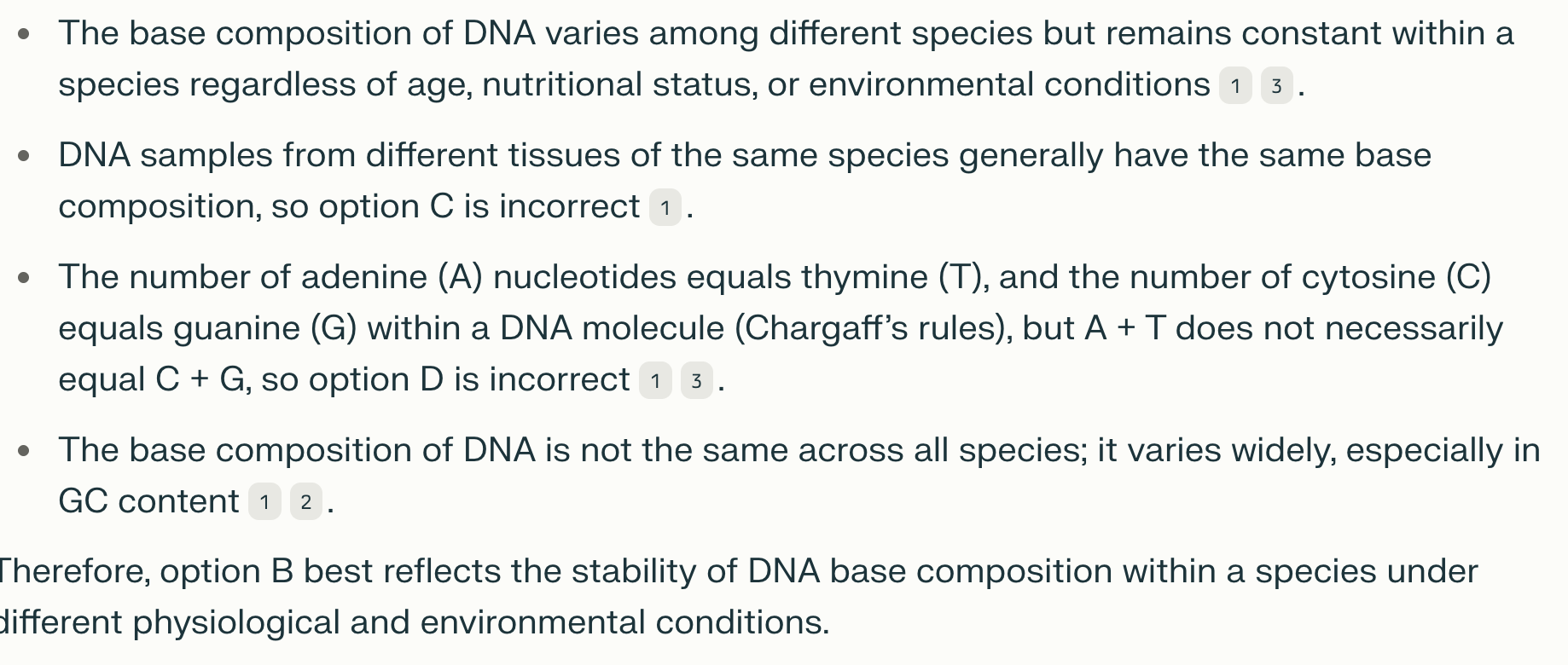Click the bullet marker before "The base composition of DNA varies"
Image resolution: width=1568 pixels, height=665 pixels.
24,34
